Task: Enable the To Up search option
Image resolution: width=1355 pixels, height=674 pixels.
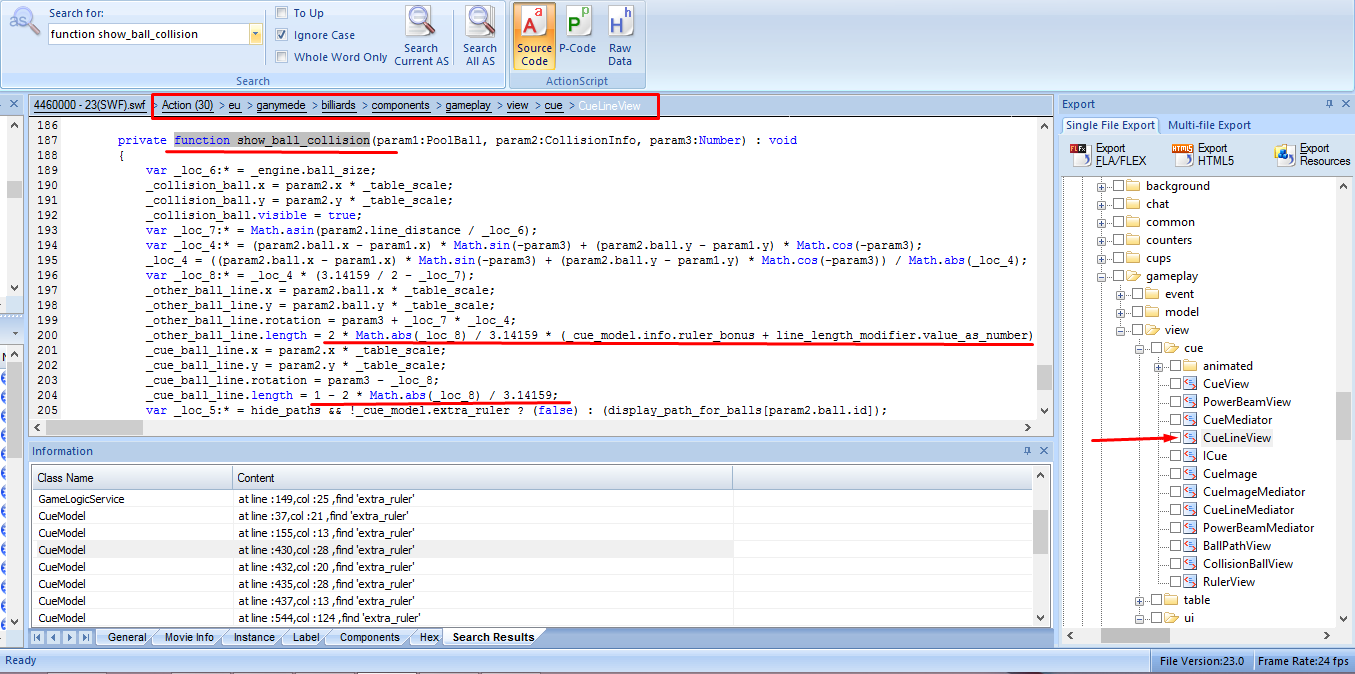Action: click(x=282, y=13)
